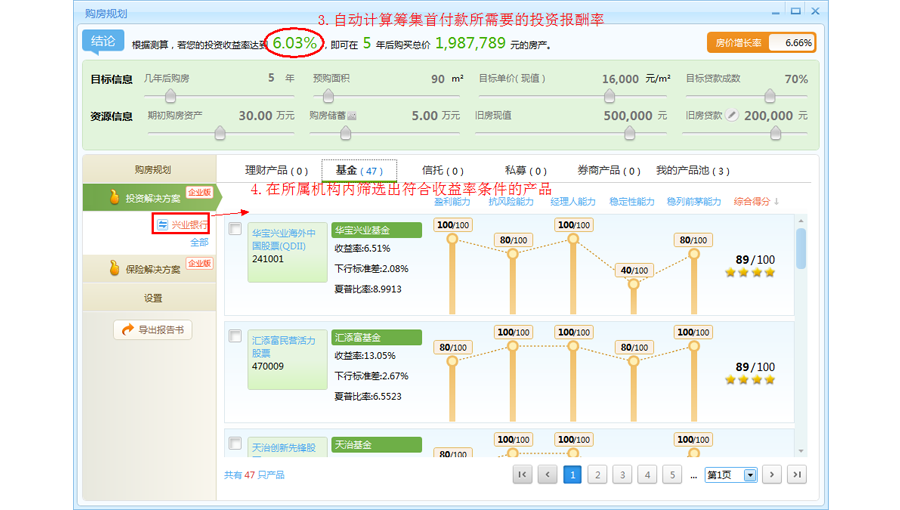The height and width of the screenshot is (510, 900).
Task: Click the gourd icon for 投资解决方案
Action: point(114,198)
